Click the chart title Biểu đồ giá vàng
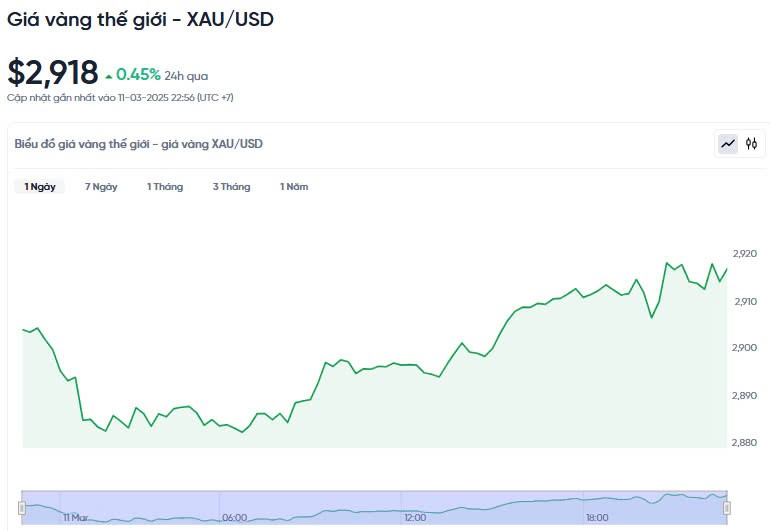Screen dimensions: 770x531 (139, 144)
